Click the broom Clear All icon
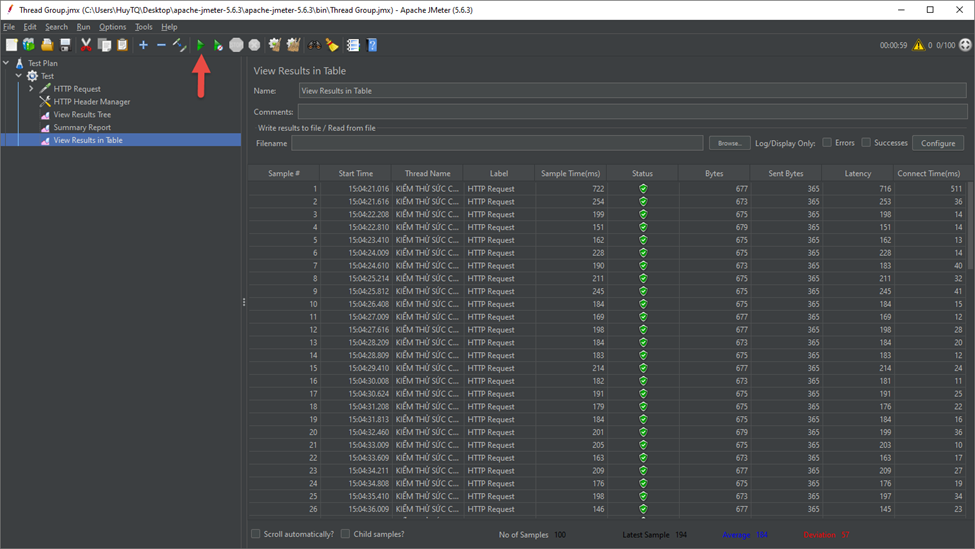 293,45
